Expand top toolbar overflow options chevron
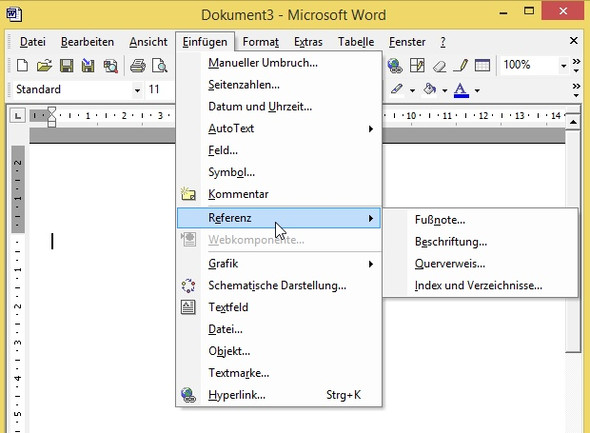Viewport: 590px width, 433px height. (x=576, y=65)
